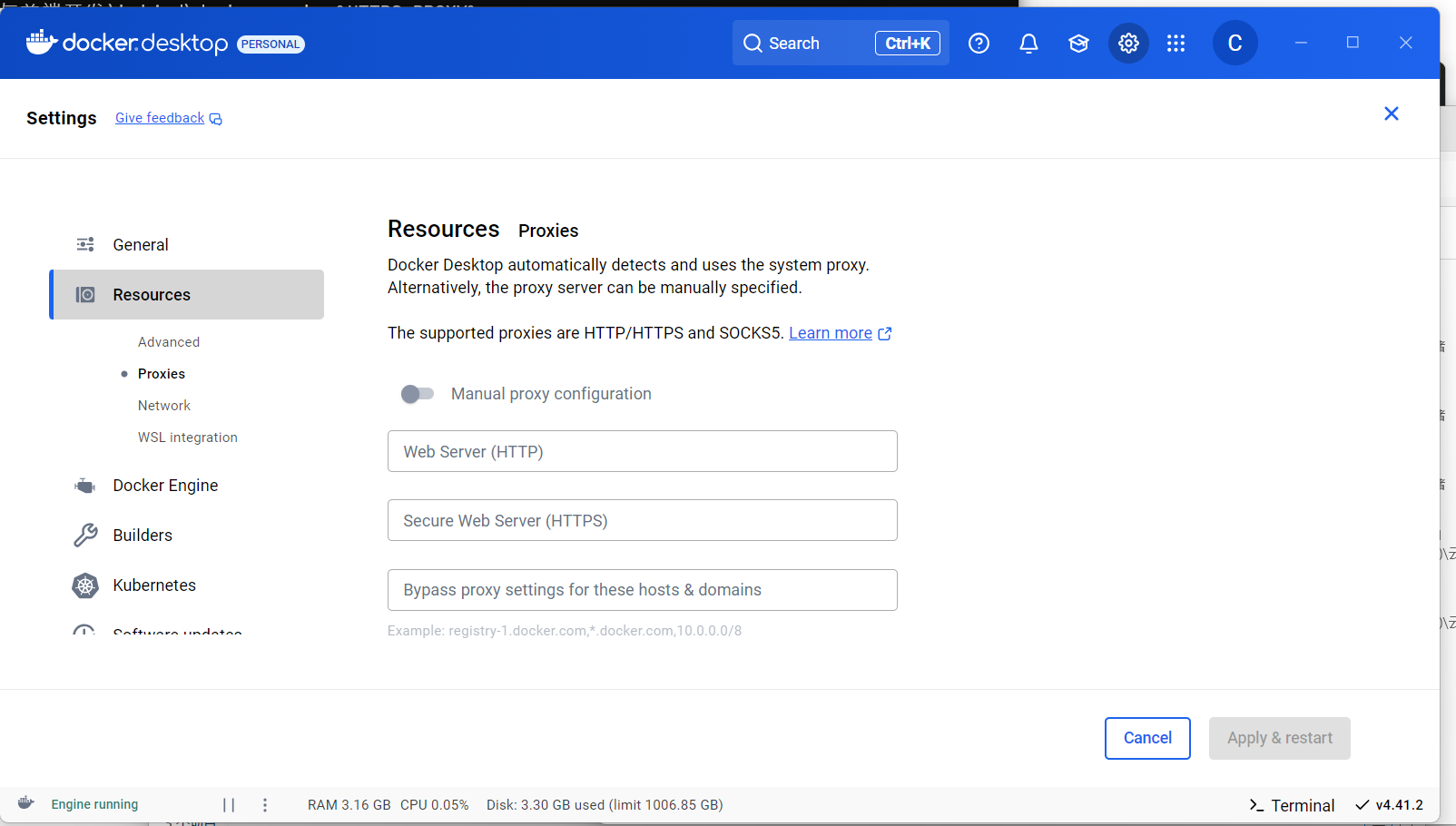Open the Network sub-item
The width and height of the screenshot is (1456, 826).
tap(164, 406)
